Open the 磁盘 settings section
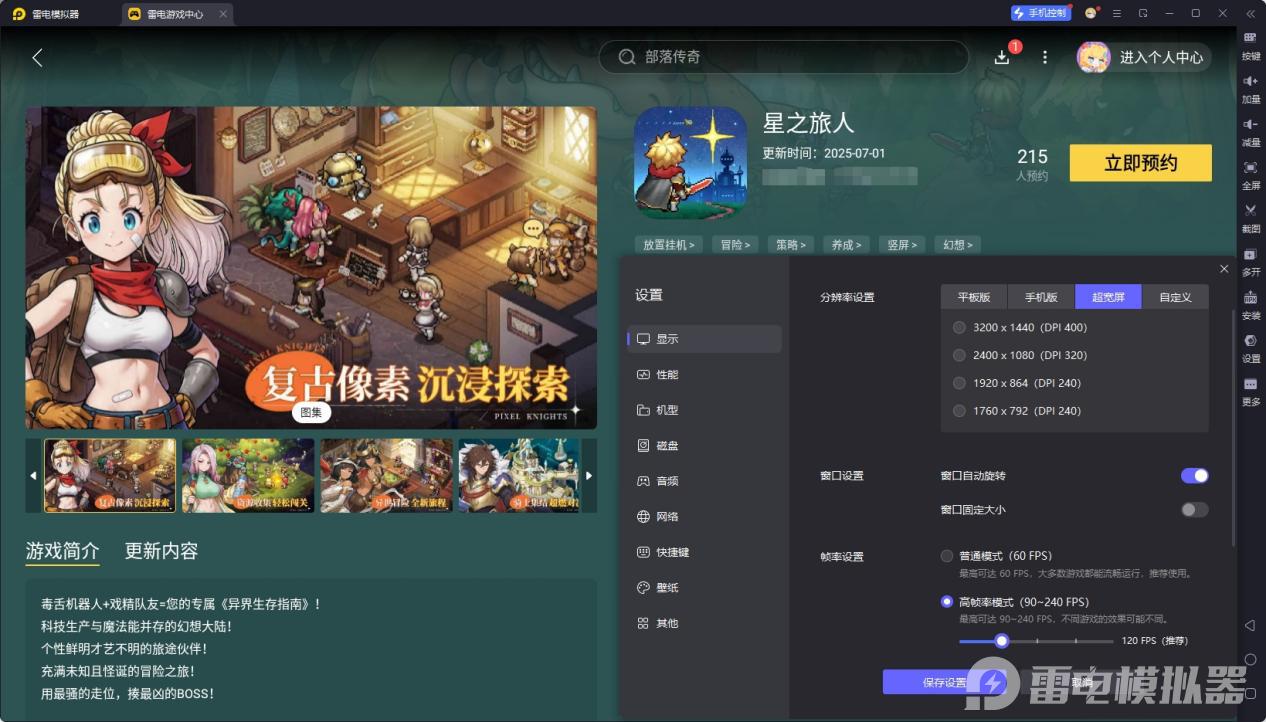This screenshot has height=722, width=1266. click(704, 445)
